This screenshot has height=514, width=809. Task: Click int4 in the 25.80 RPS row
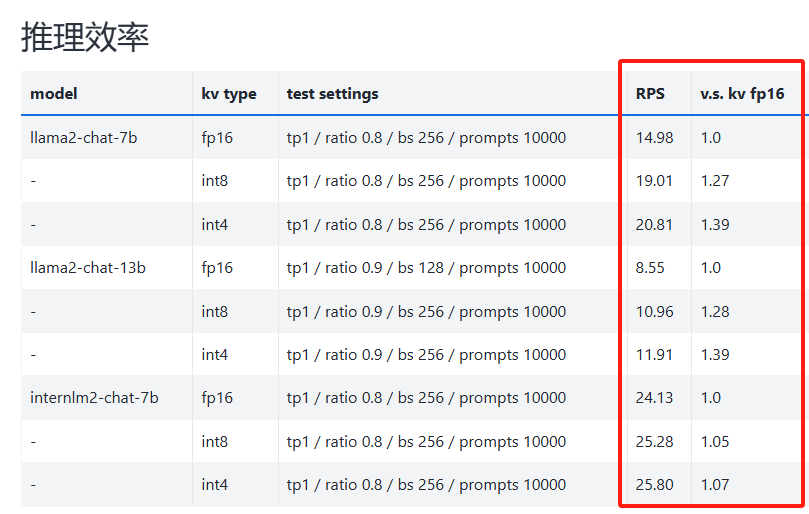[x=214, y=485]
